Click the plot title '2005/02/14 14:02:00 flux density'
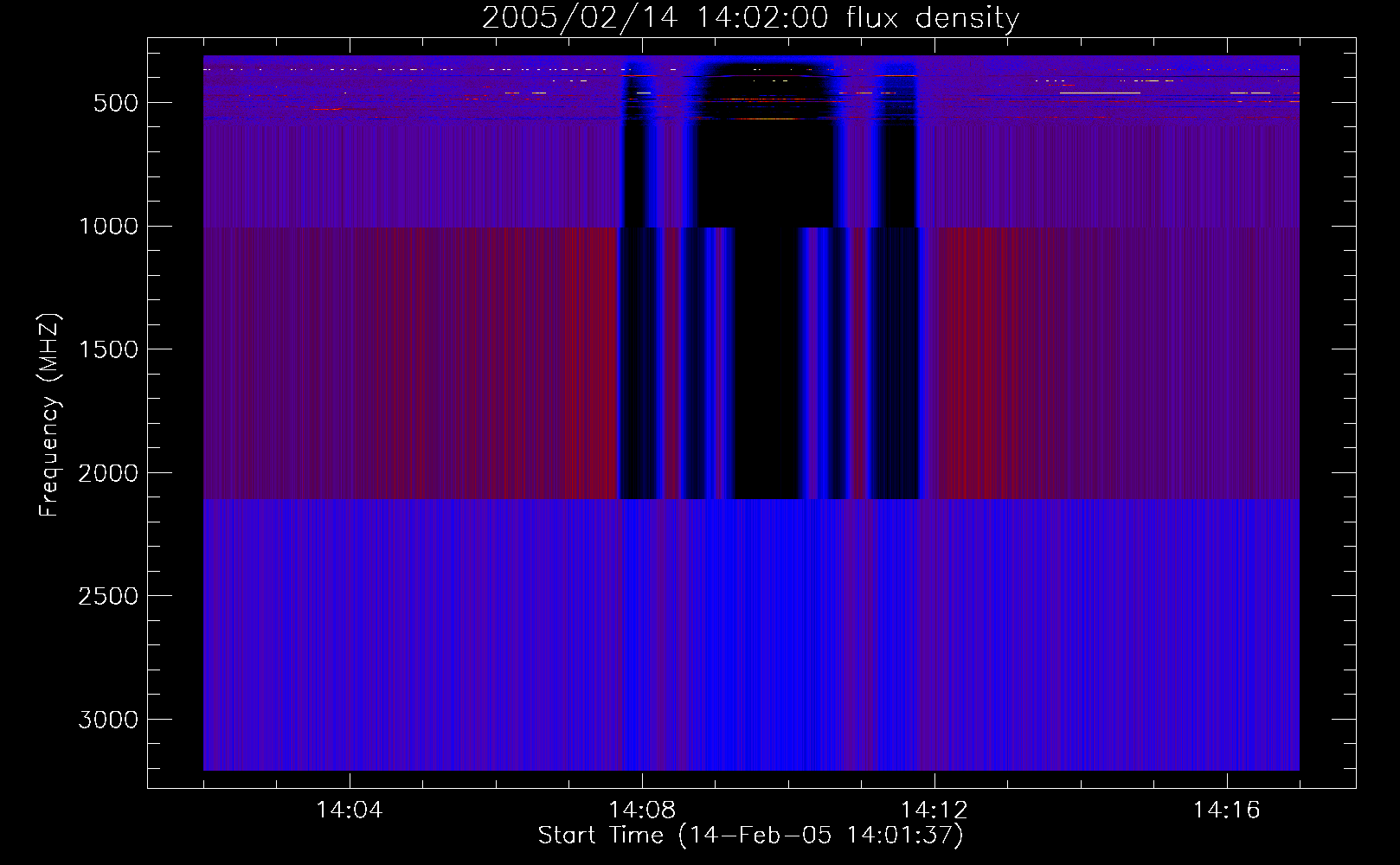 point(750,18)
